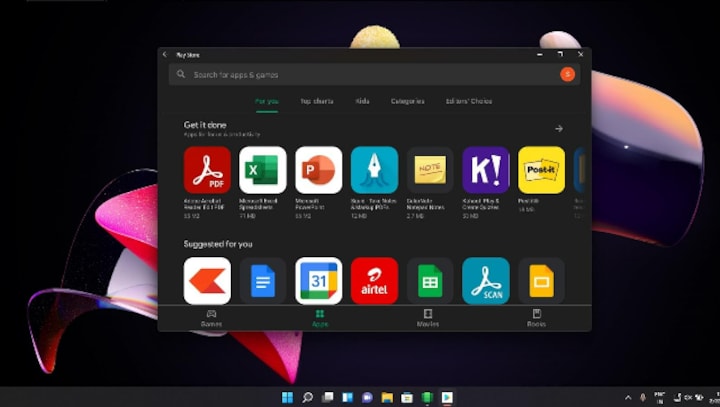Open the ColorNote notepad app
Viewport: 720px width, 407px height.
point(430,170)
